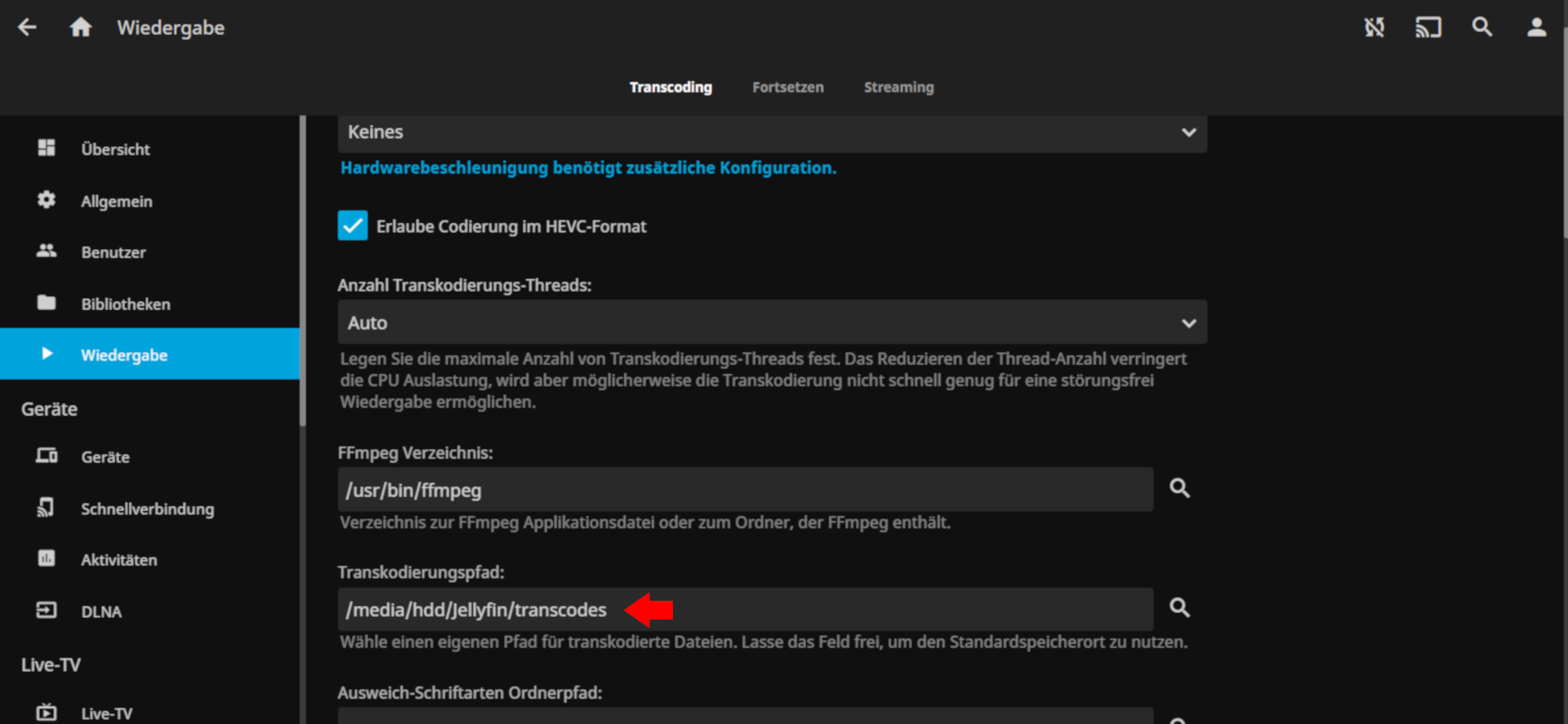
Task: Open Übersicht in the sidebar
Action: point(115,149)
